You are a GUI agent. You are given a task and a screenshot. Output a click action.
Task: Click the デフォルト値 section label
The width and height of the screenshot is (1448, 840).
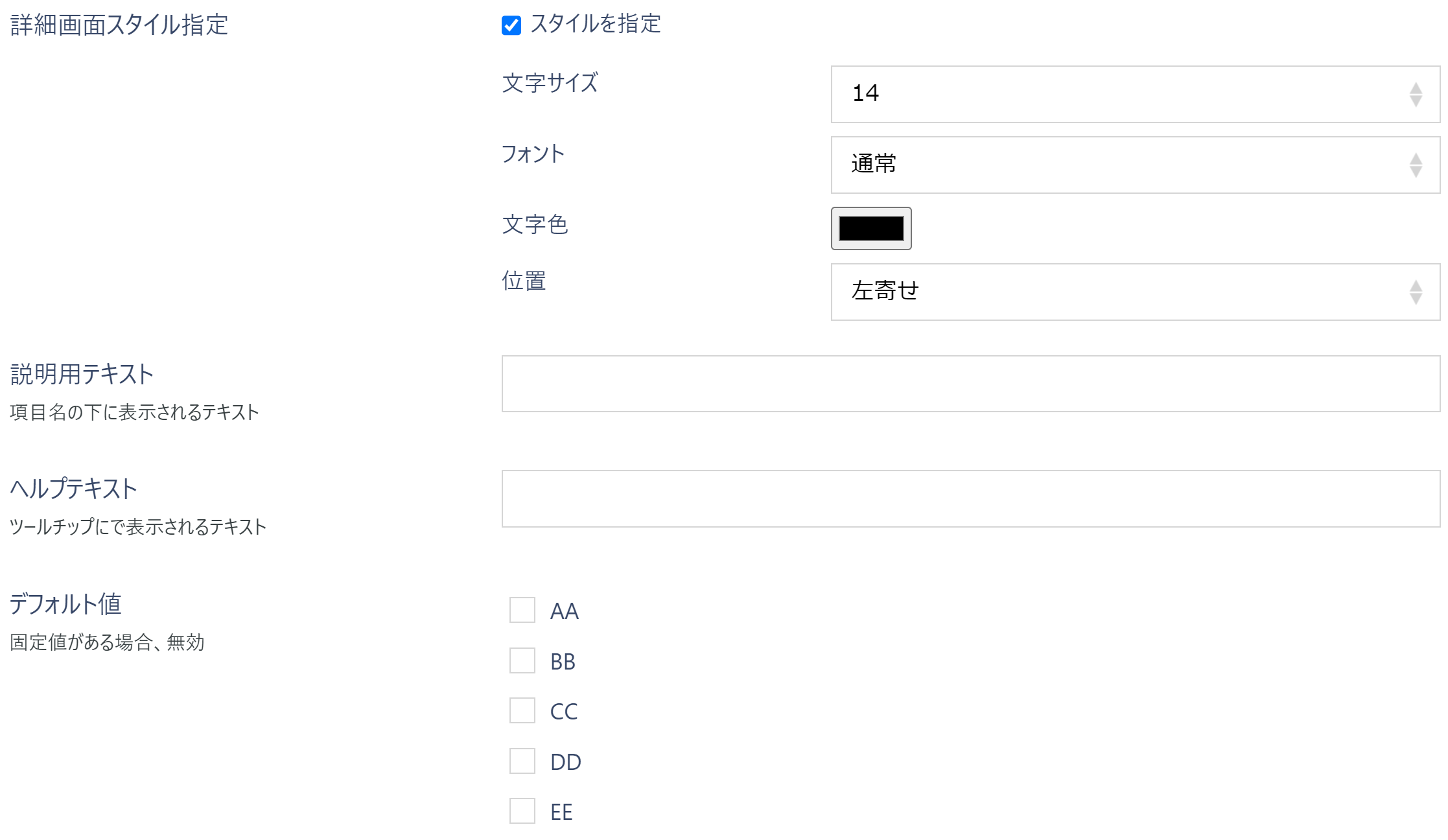pyautogui.click(x=65, y=604)
